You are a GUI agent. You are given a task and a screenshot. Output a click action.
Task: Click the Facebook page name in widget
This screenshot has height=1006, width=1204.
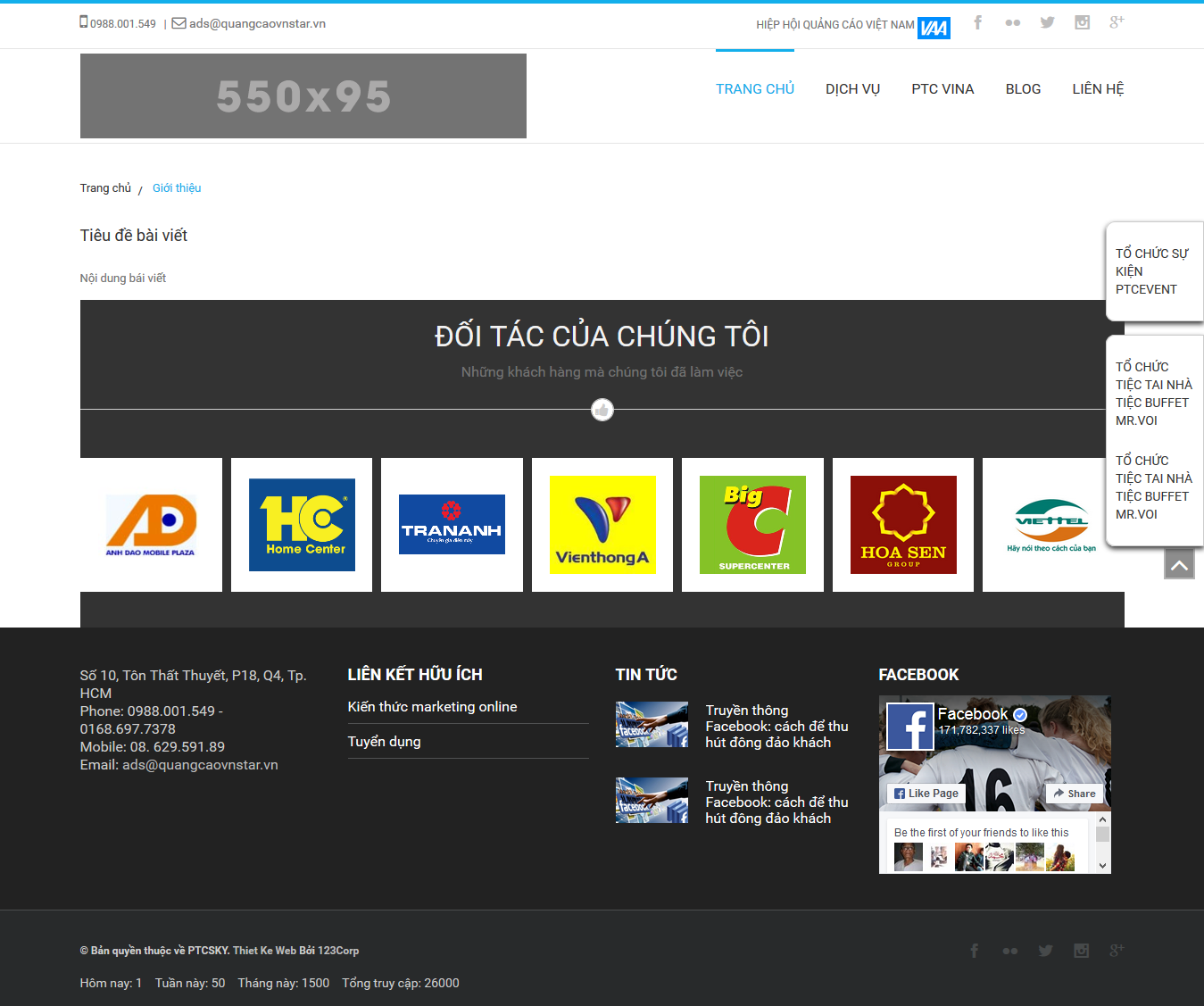tap(973, 714)
